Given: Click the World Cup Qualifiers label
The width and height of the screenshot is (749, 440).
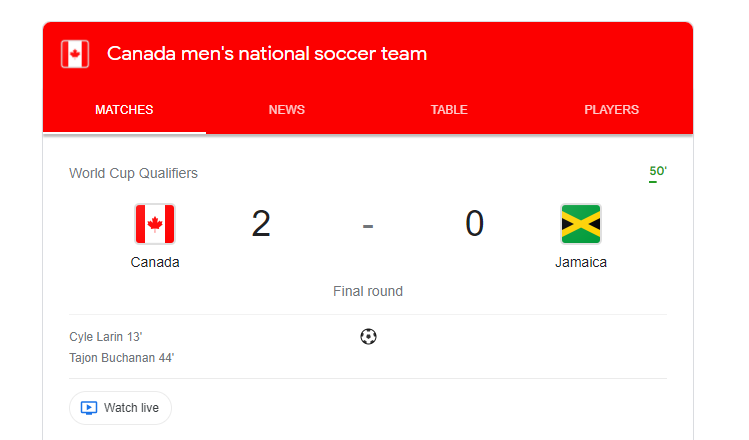Looking at the screenshot, I should pyautogui.click(x=133, y=173).
